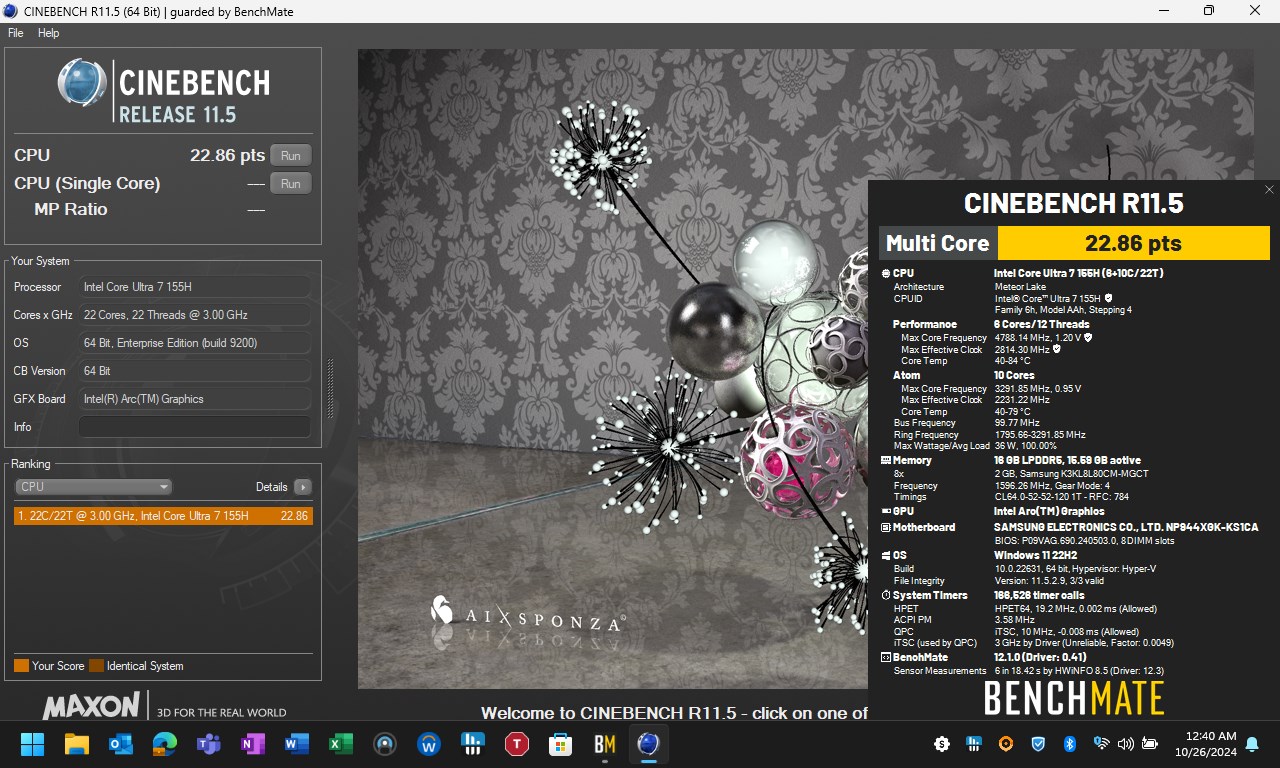Click the Cores x GHz field value
The height and width of the screenshot is (768, 1280).
point(195,315)
